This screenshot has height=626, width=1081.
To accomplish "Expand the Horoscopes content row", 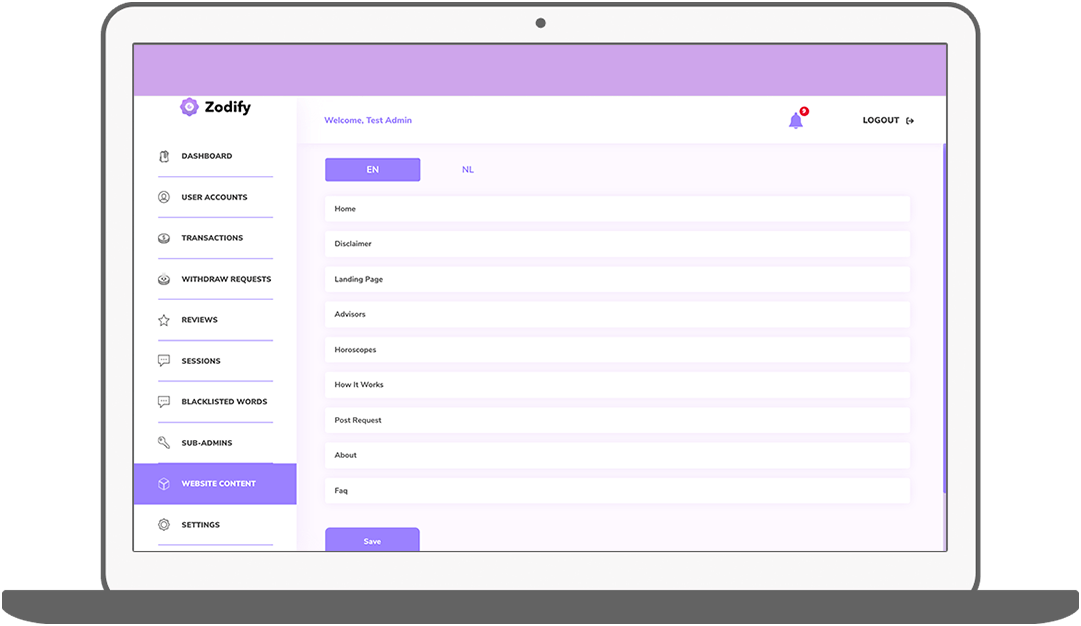I will [x=617, y=350].
